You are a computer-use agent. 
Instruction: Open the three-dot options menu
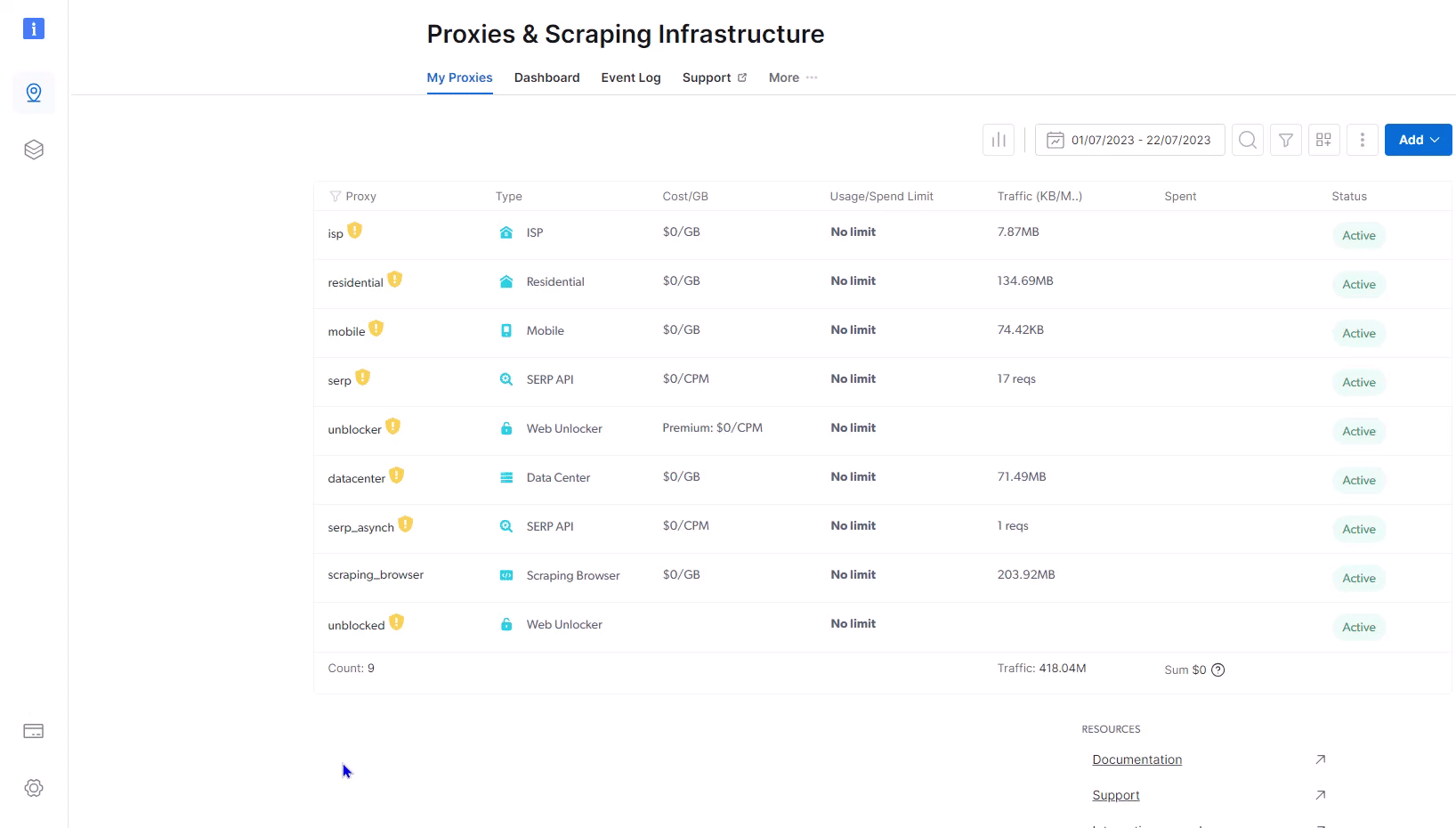(1362, 140)
